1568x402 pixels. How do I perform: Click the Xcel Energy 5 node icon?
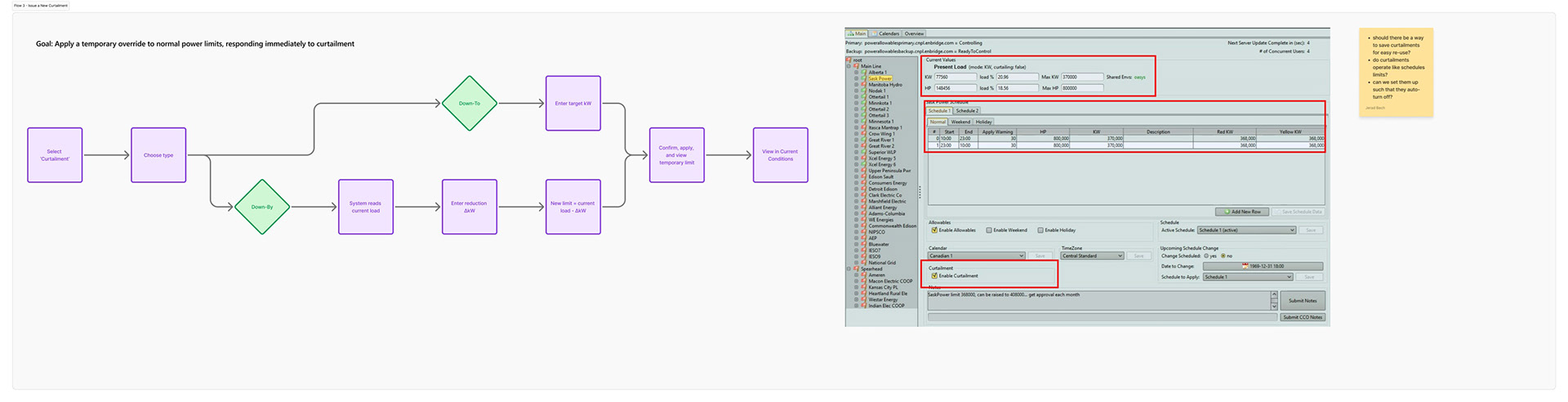864,159
